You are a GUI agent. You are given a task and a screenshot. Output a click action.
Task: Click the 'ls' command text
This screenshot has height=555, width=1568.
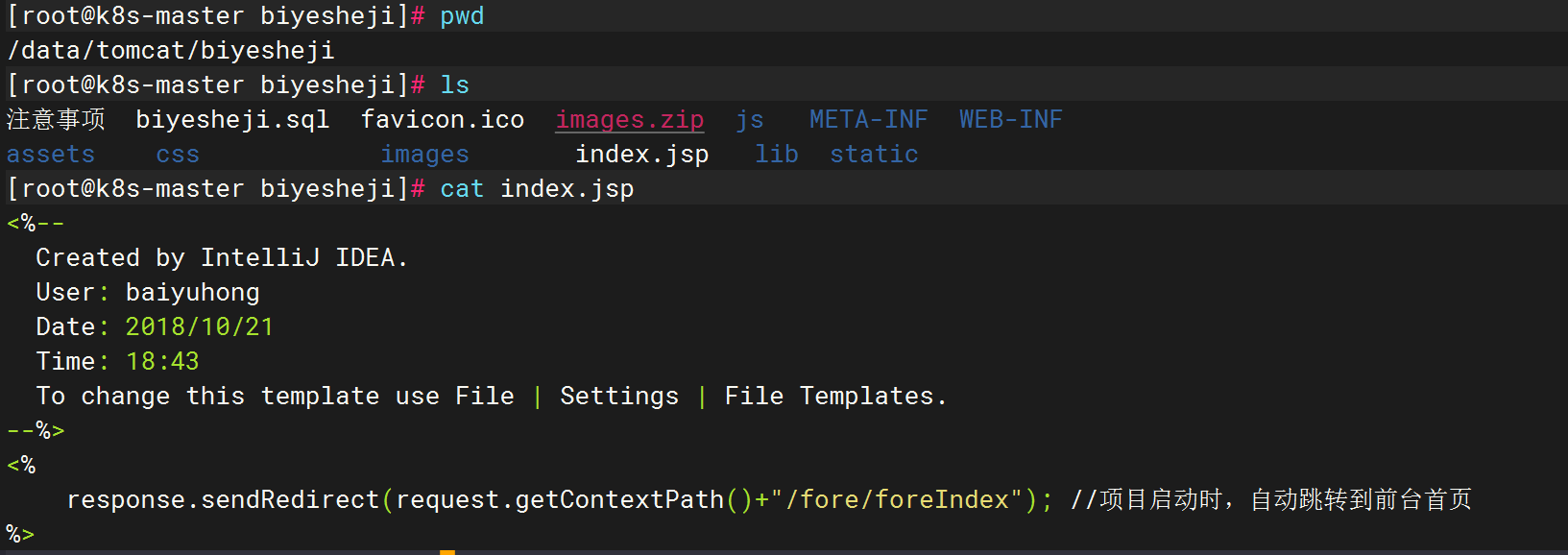click(454, 84)
